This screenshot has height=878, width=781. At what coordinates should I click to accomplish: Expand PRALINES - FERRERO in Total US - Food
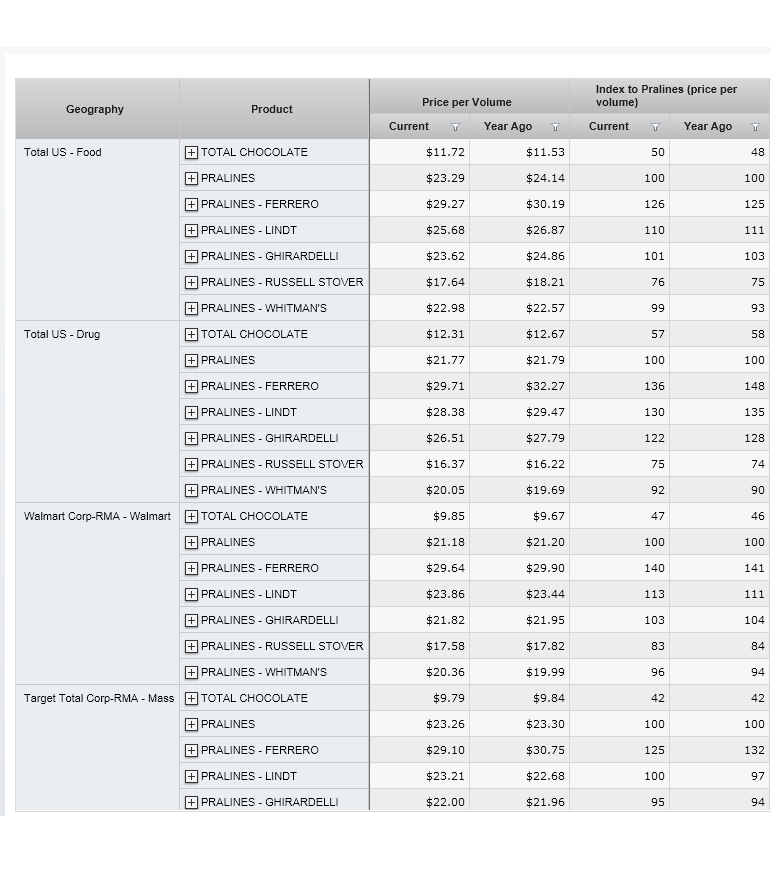pos(191,205)
